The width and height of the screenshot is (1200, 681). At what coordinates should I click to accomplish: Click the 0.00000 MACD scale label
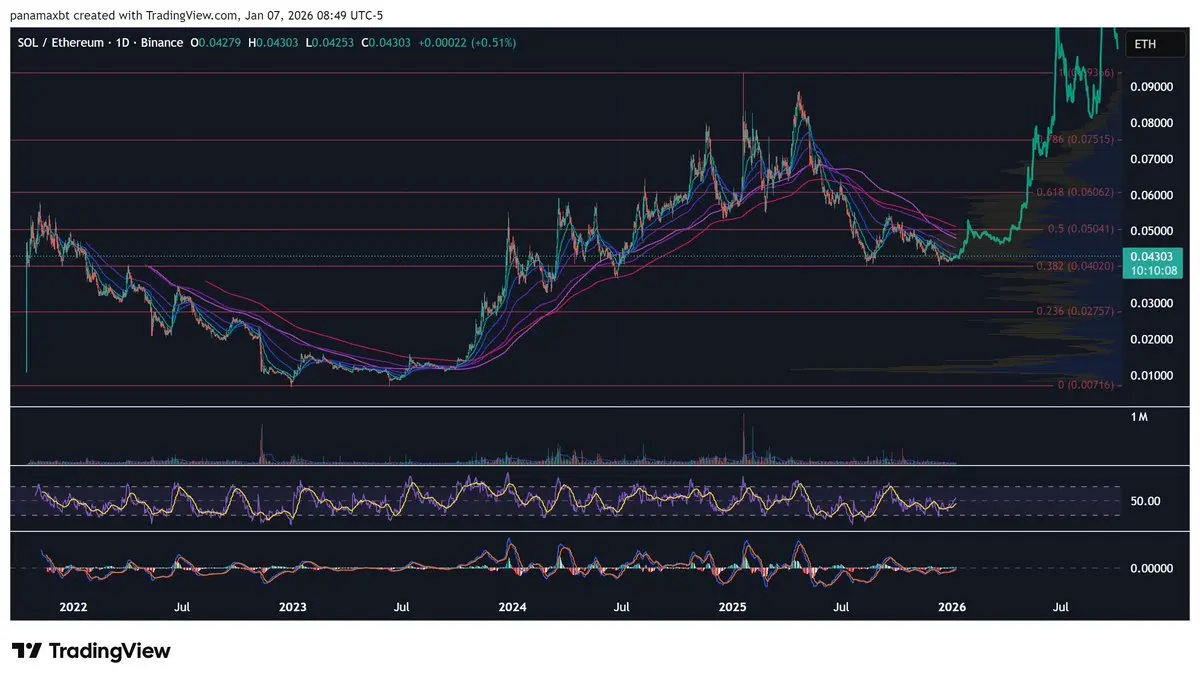[1152, 568]
